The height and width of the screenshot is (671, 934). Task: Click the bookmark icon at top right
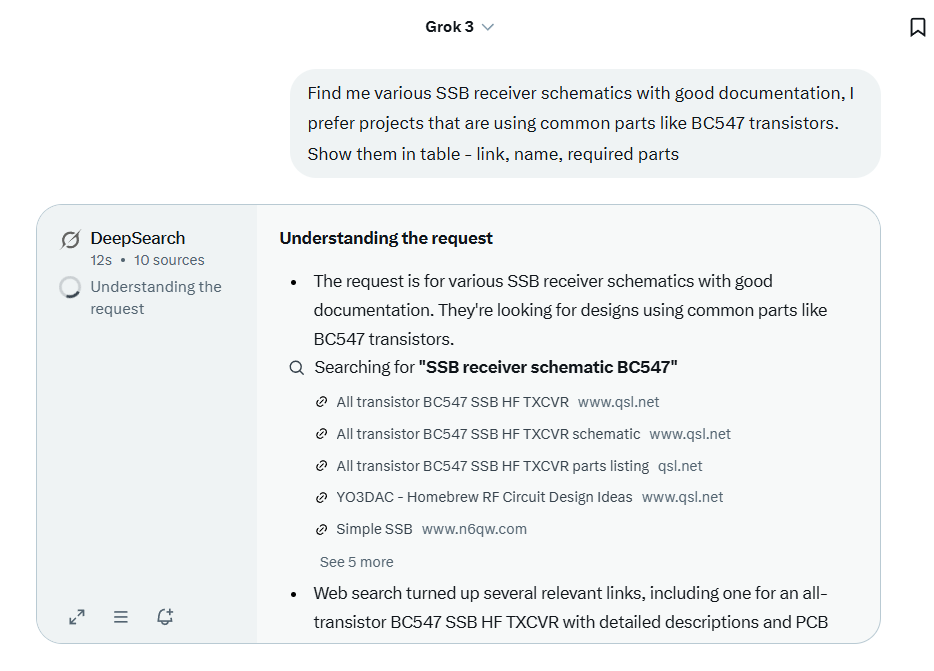(x=917, y=27)
